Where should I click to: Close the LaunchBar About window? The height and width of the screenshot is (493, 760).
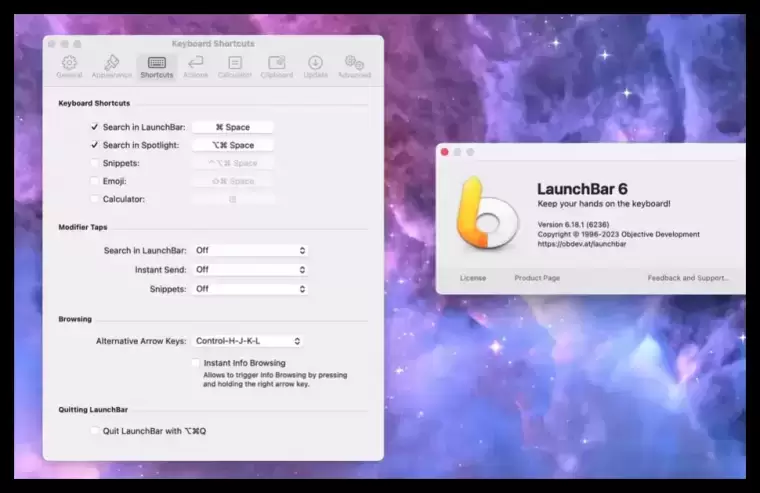point(444,152)
